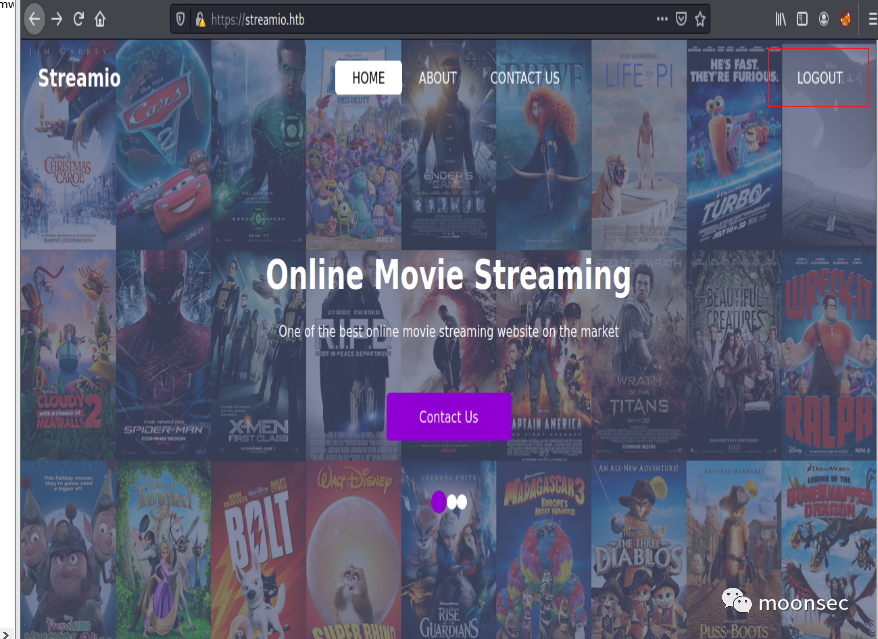Click LOGOUT in the navigation bar
The image size is (878, 639).
[x=819, y=78]
